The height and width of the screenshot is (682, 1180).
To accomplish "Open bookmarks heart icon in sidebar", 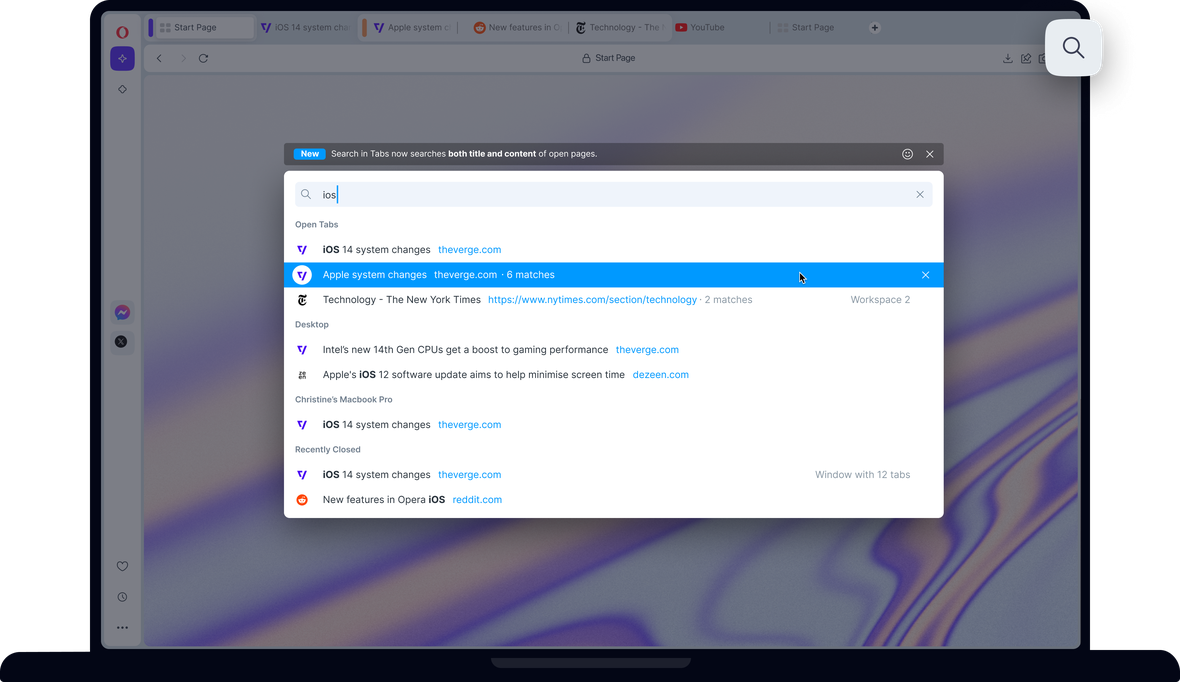I will [122, 566].
